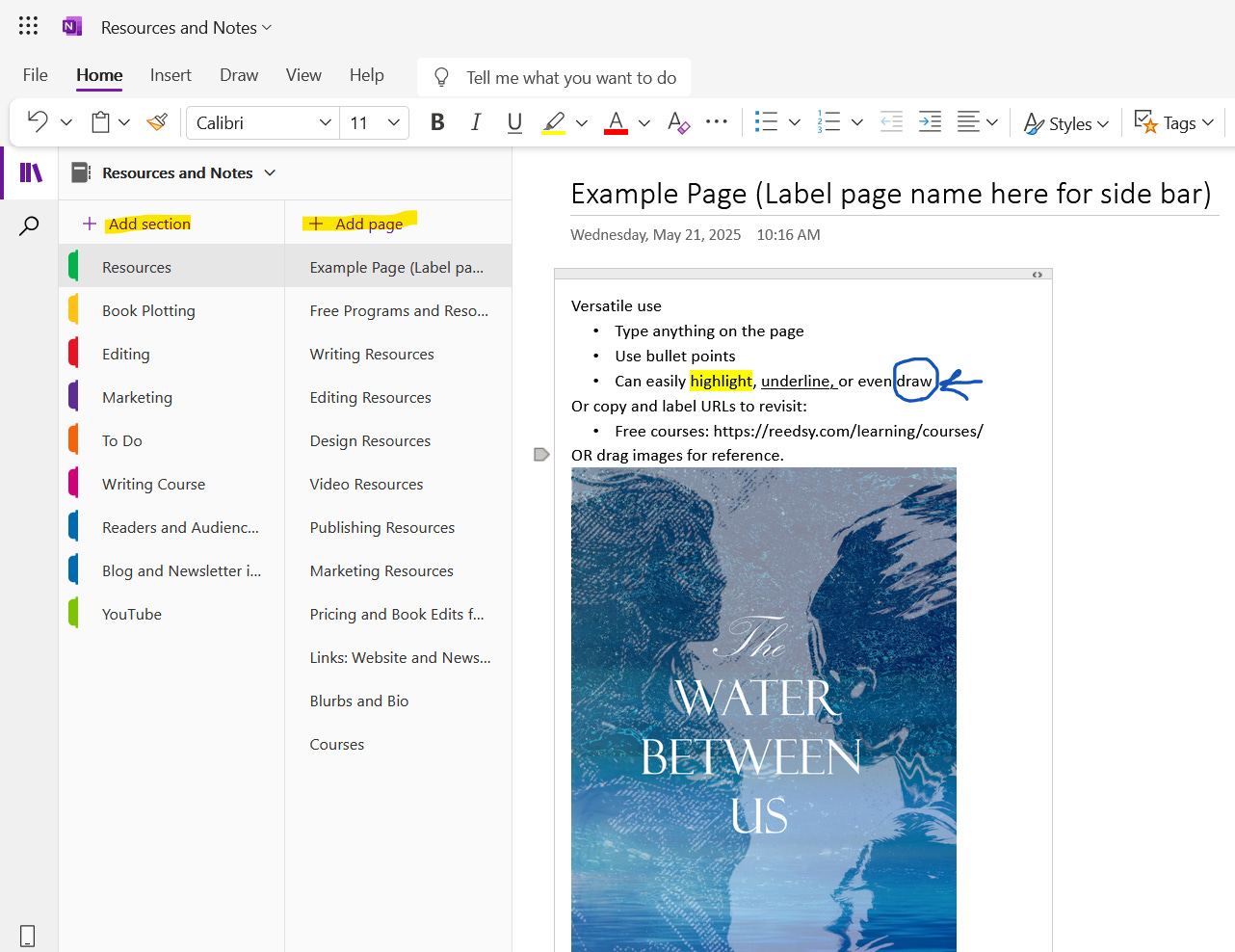This screenshot has width=1235, height=952.
Task: Undo the last action
Action: point(38,122)
